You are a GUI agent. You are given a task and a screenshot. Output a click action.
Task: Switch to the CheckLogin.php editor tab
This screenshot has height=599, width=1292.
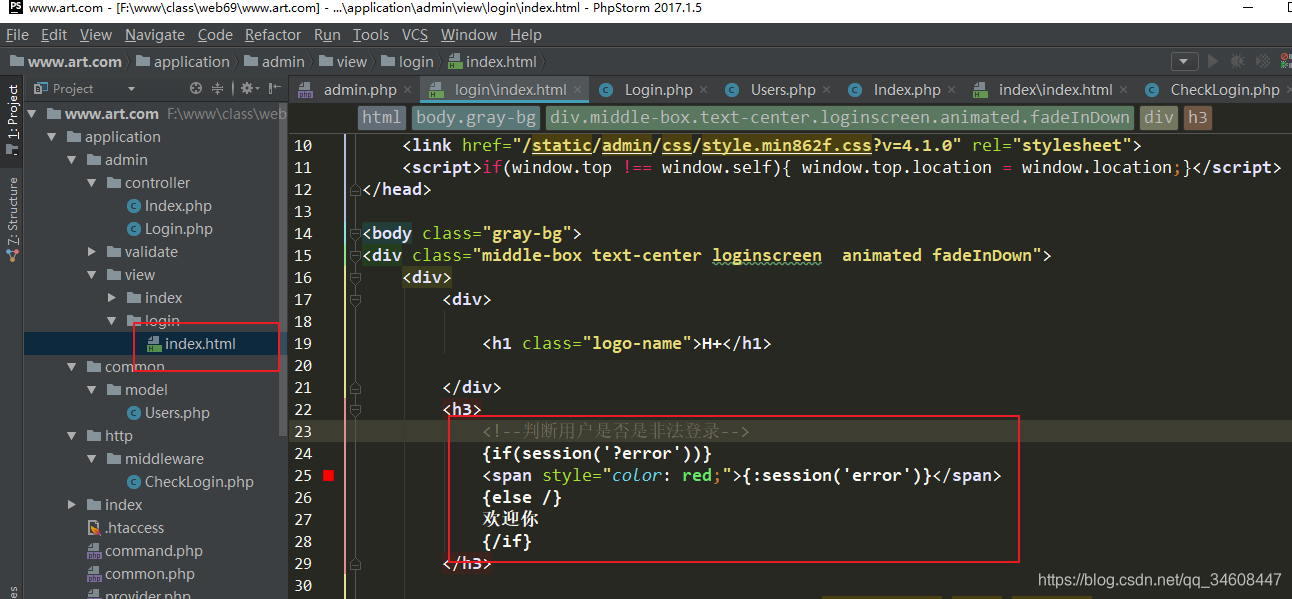pyautogui.click(x=1216, y=89)
